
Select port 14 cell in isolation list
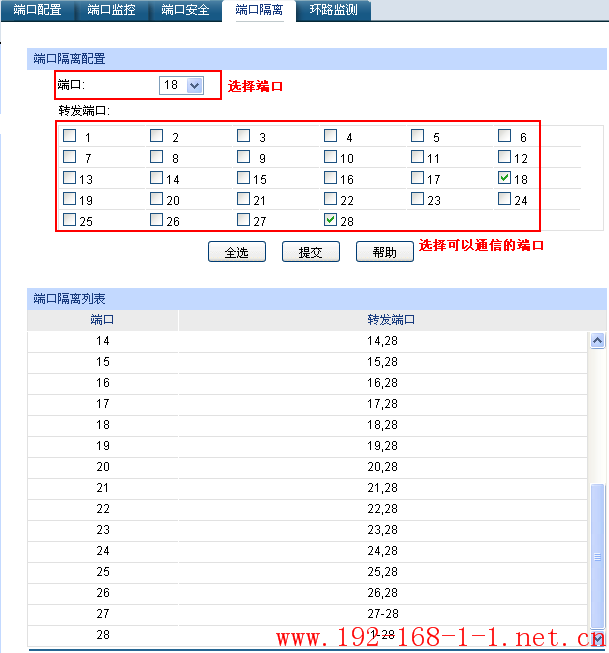pos(103,341)
